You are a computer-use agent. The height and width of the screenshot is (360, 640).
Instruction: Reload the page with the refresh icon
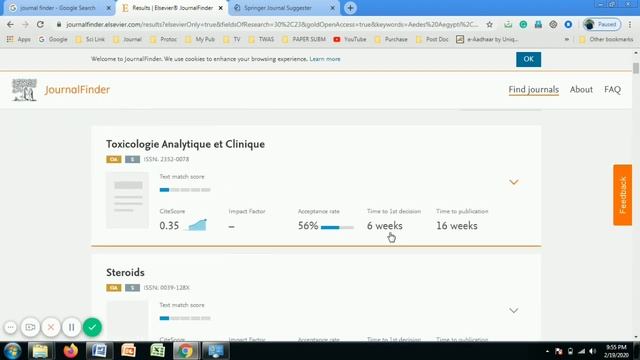point(40,24)
